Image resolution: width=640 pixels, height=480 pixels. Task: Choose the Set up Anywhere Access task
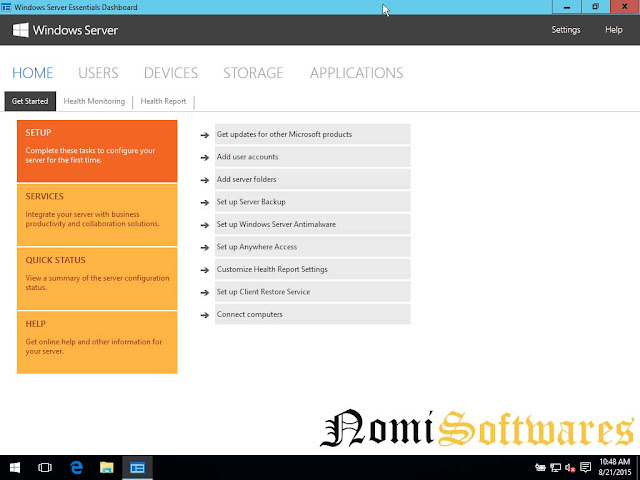pyautogui.click(x=313, y=247)
